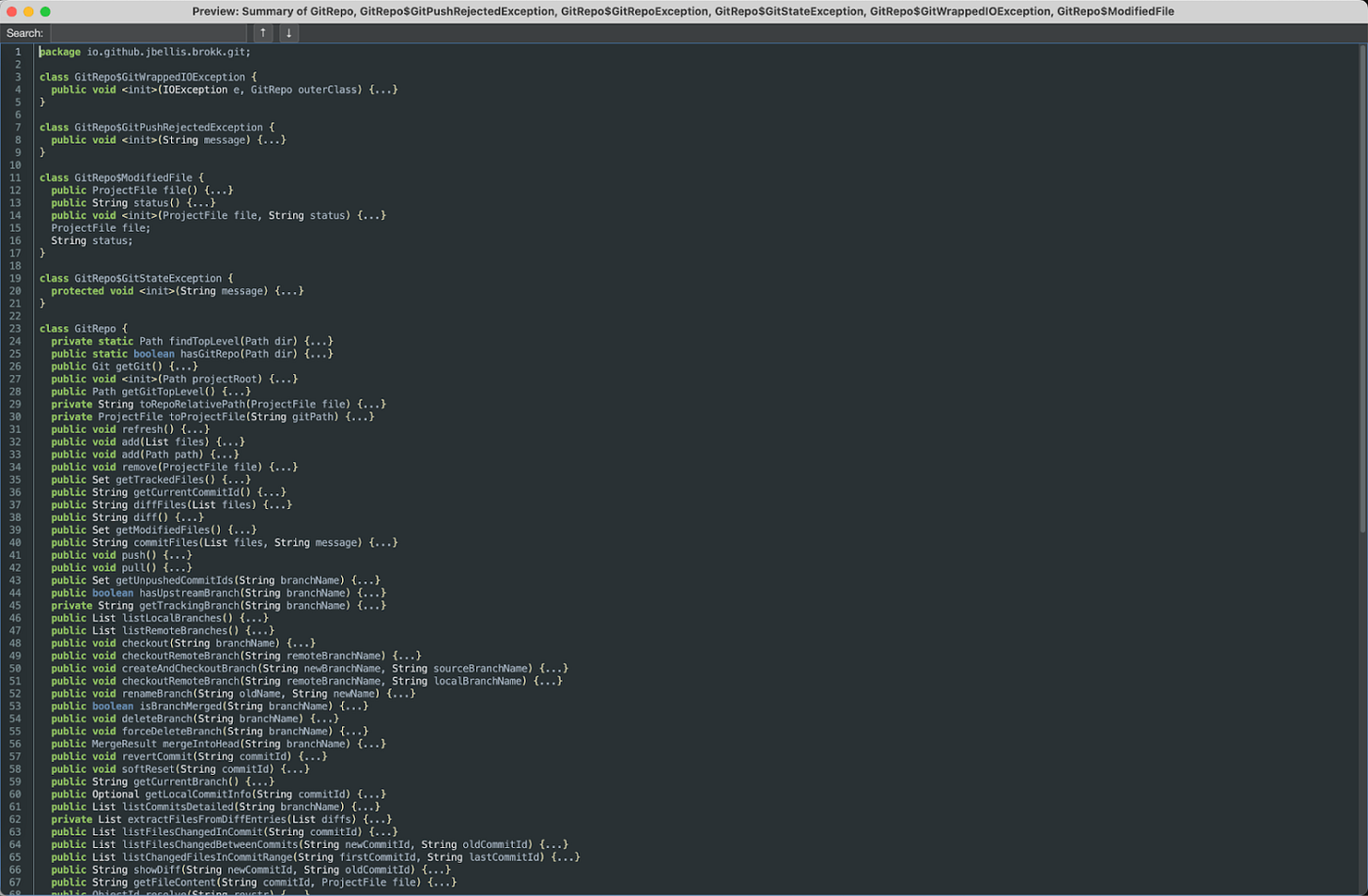This screenshot has height=896, width=1368.
Task: Click the getGitTopLevel() method line
Action: click(151, 392)
